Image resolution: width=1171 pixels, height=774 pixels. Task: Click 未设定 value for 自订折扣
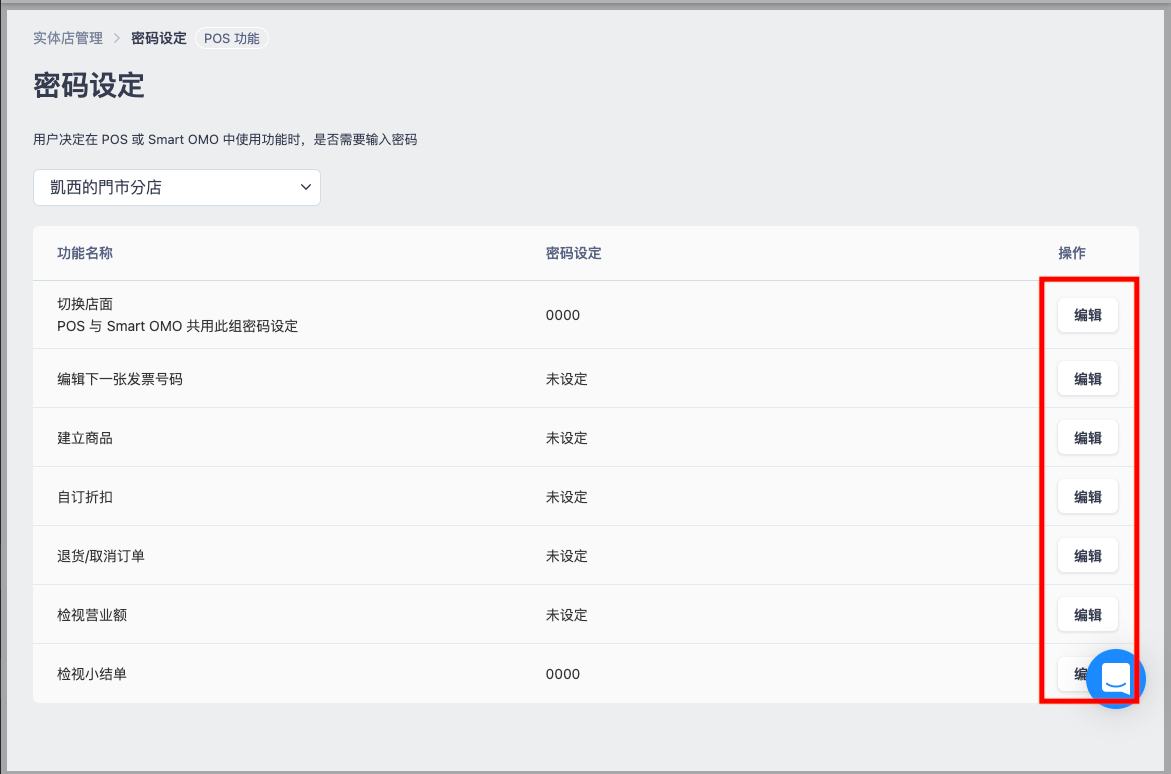(x=567, y=497)
